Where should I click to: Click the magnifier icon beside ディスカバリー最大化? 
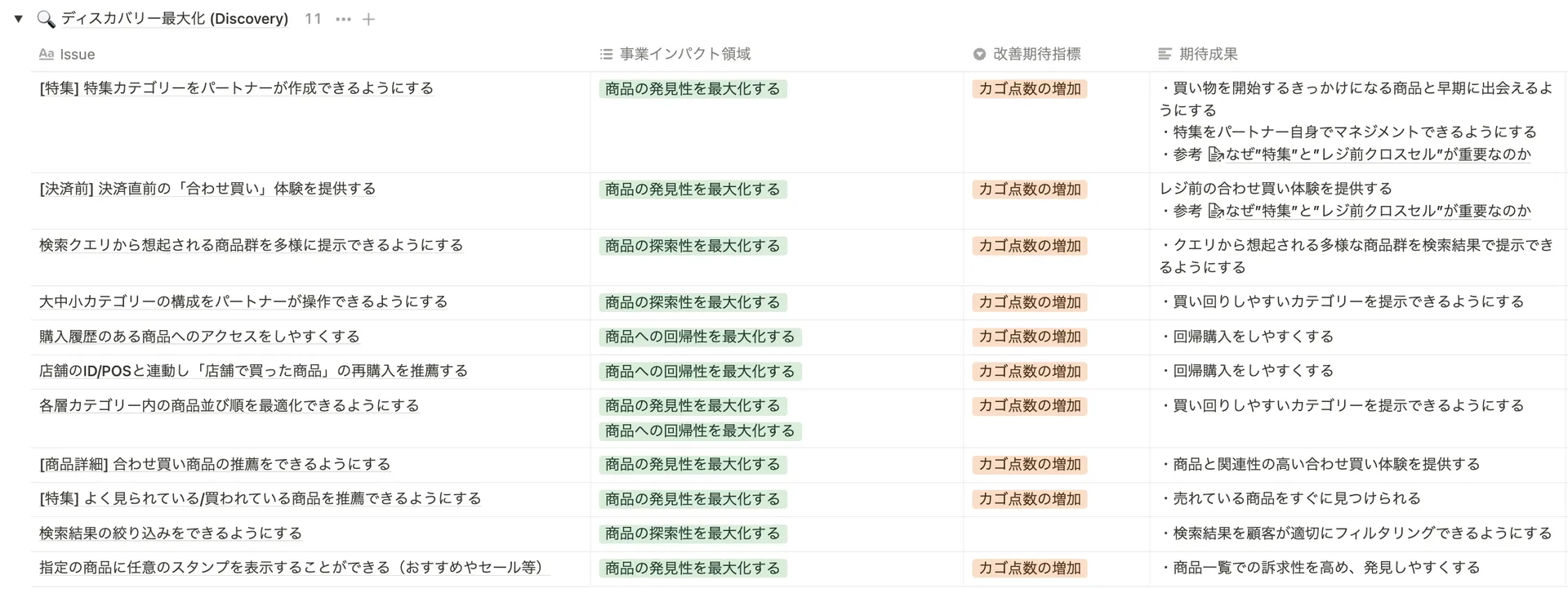click(46, 19)
